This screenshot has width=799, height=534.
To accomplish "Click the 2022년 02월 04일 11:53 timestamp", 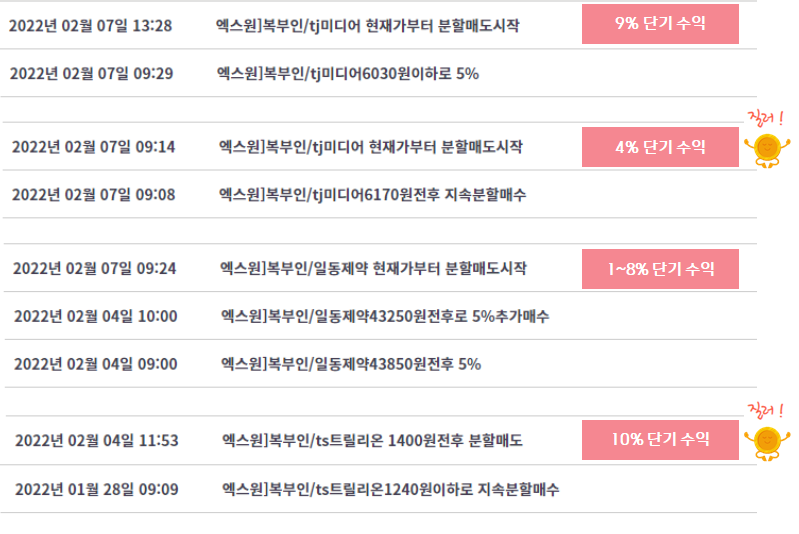I will click(x=97, y=440).
